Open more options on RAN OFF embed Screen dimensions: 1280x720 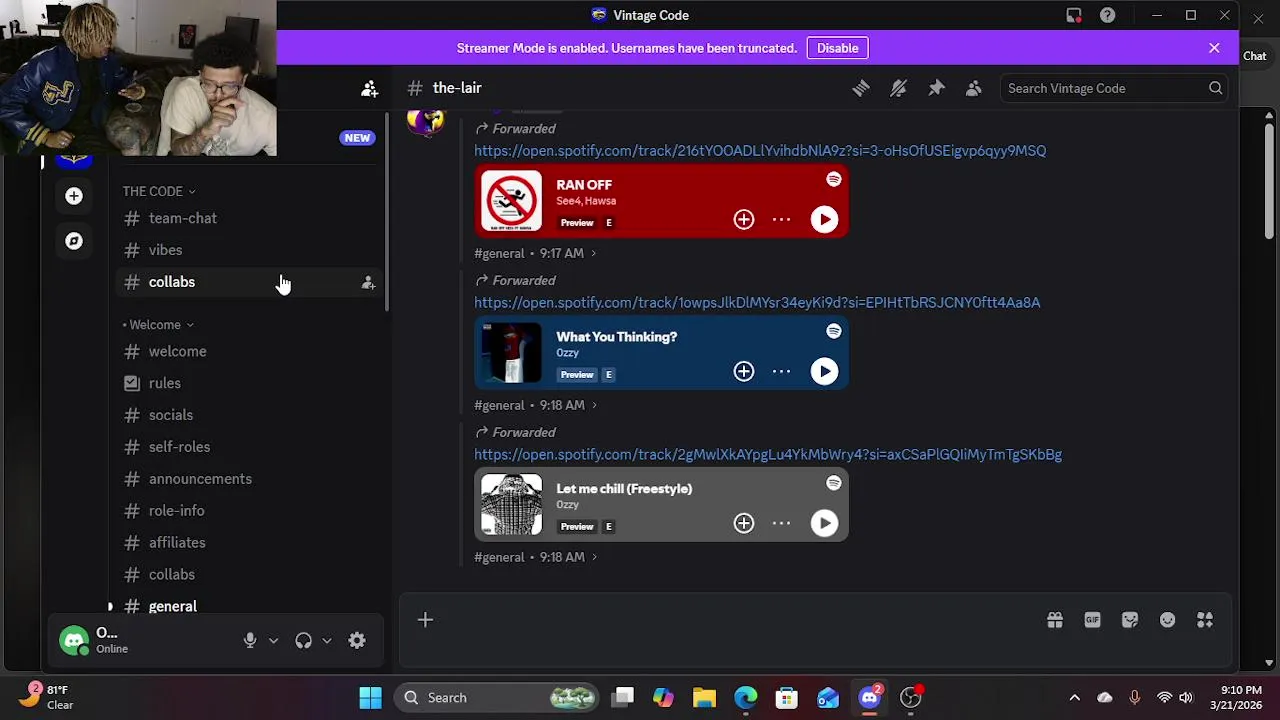(781, 220)
